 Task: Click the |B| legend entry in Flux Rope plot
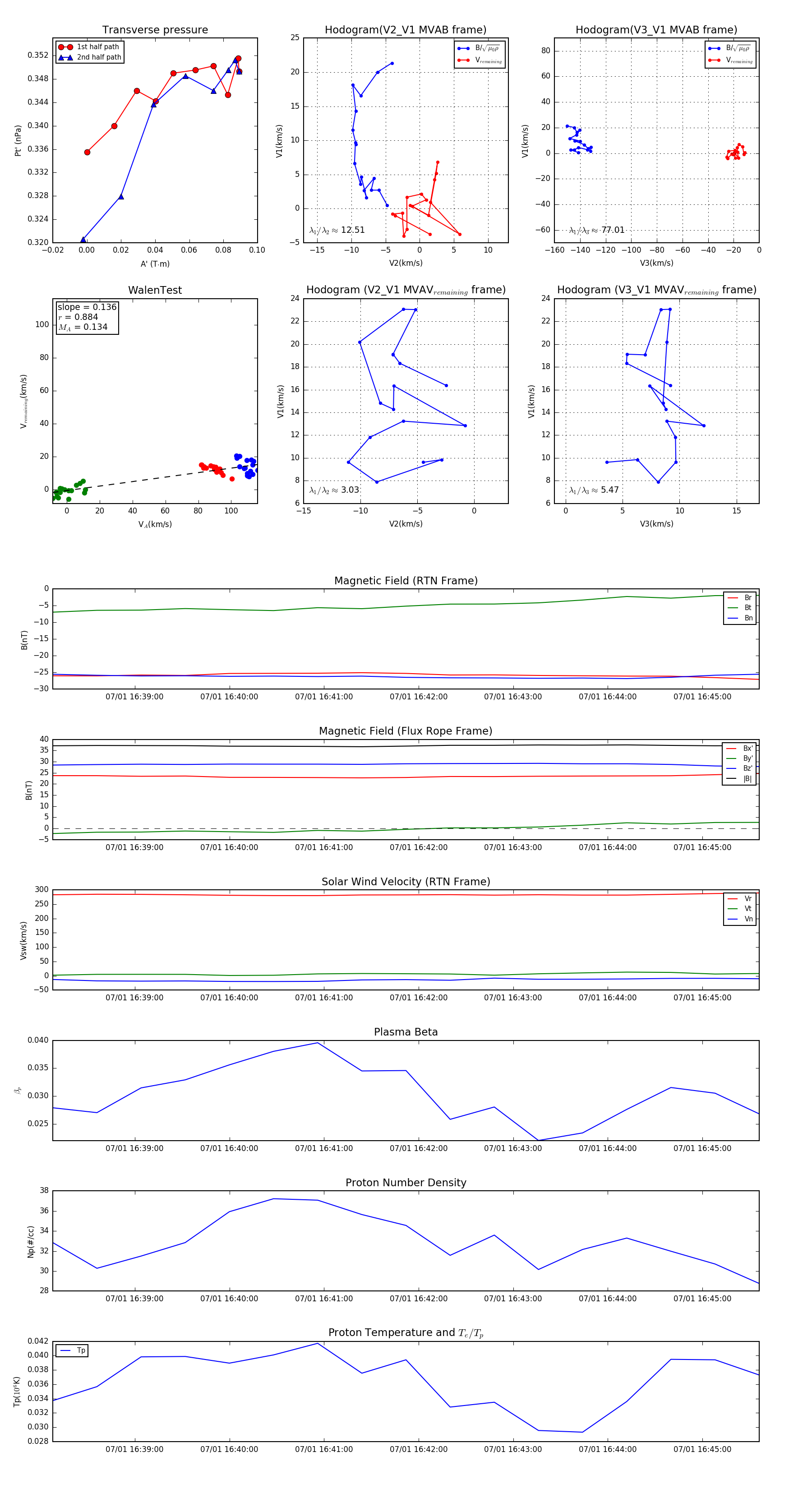(x=747, y=779)
